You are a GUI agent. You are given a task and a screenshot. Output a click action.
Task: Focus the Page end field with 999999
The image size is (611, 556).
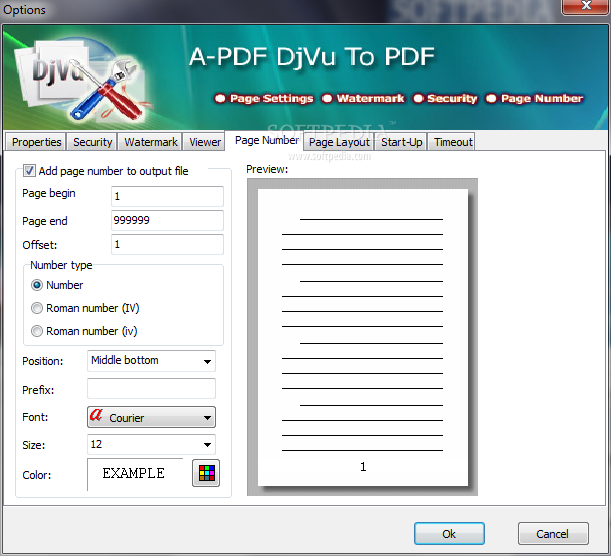(x=167, y=220)
